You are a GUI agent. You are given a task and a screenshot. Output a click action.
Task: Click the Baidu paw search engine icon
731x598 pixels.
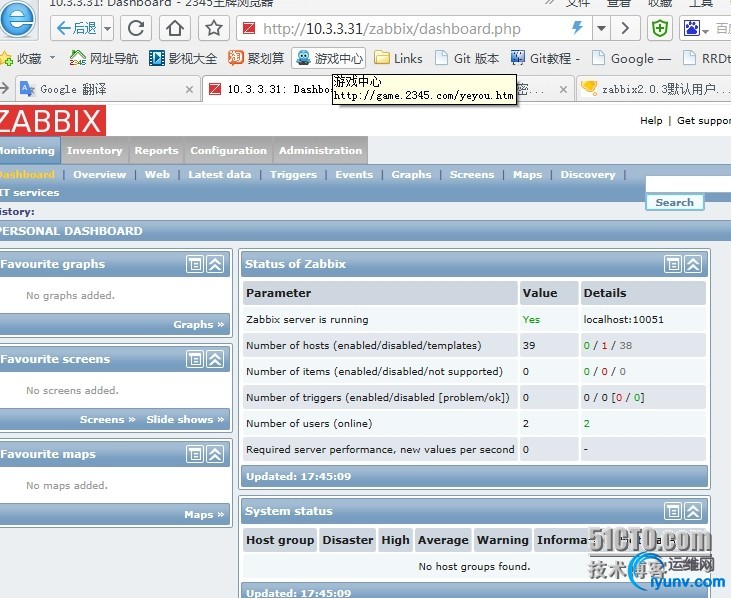point(691,28)
